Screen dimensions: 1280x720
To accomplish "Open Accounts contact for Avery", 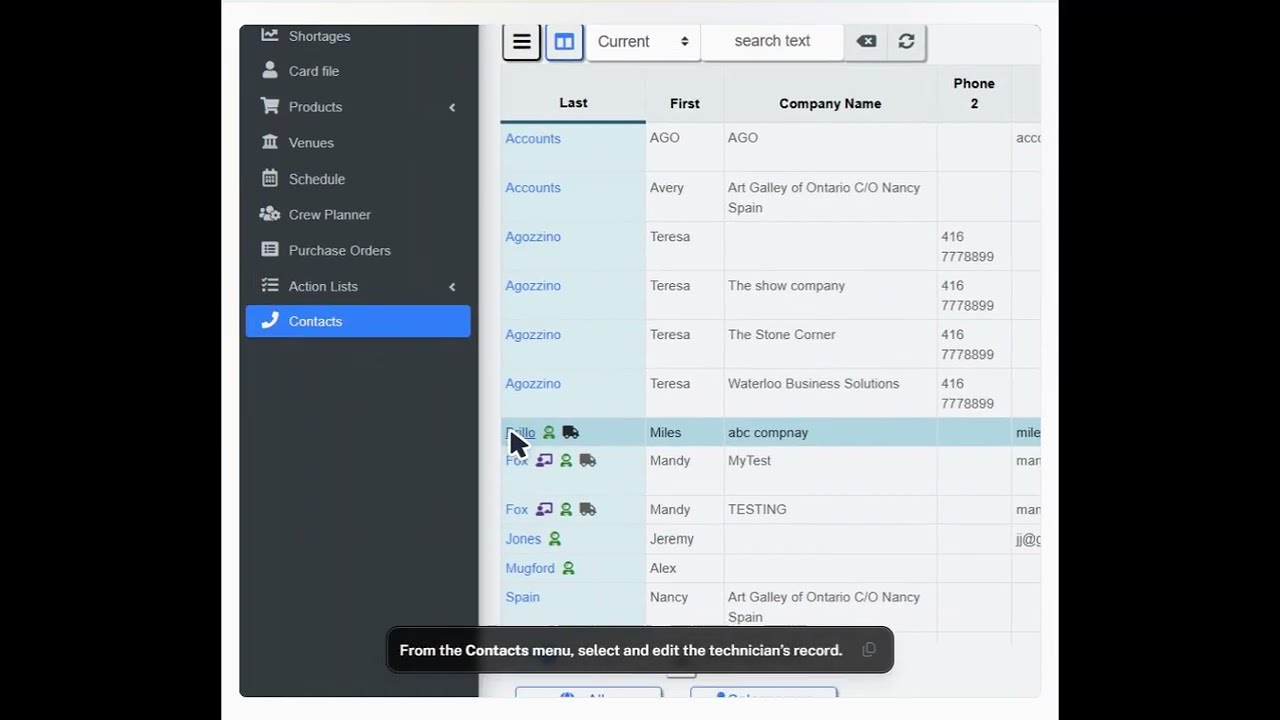I will coord(533,188).
